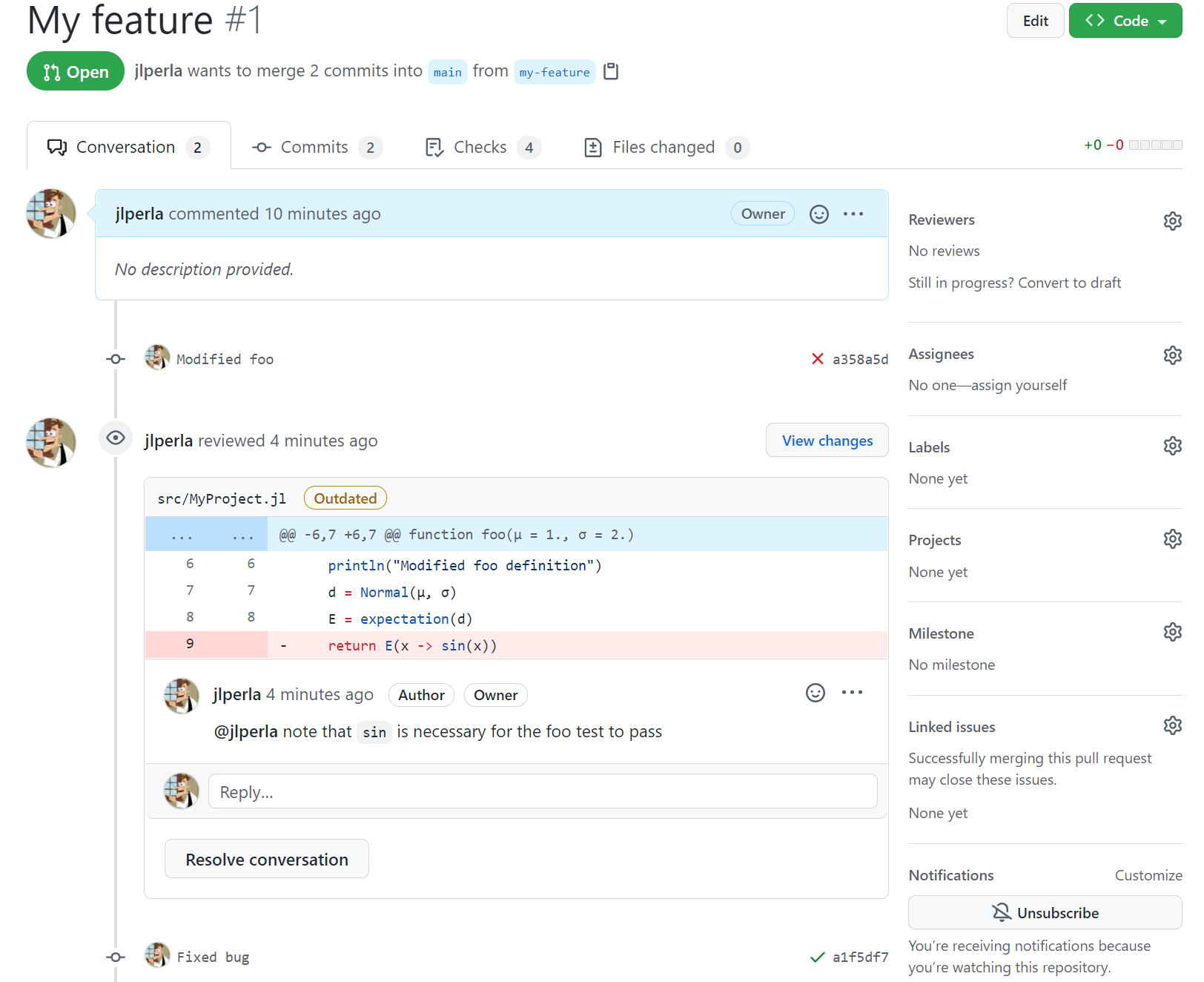Viewport: 1204px width, 982px height.
Task: Open the green Code dropdown
Action: point(1125,21)
